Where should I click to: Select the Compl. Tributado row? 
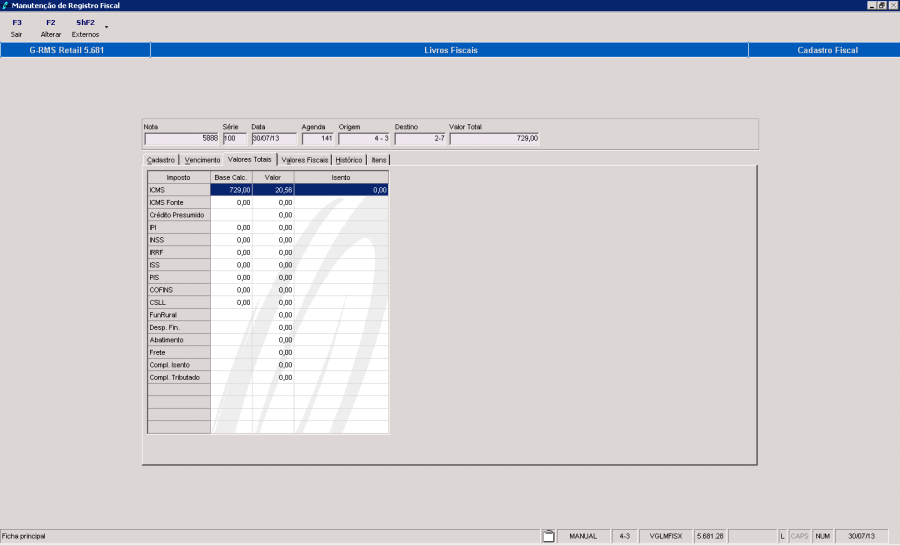(179, 378)
